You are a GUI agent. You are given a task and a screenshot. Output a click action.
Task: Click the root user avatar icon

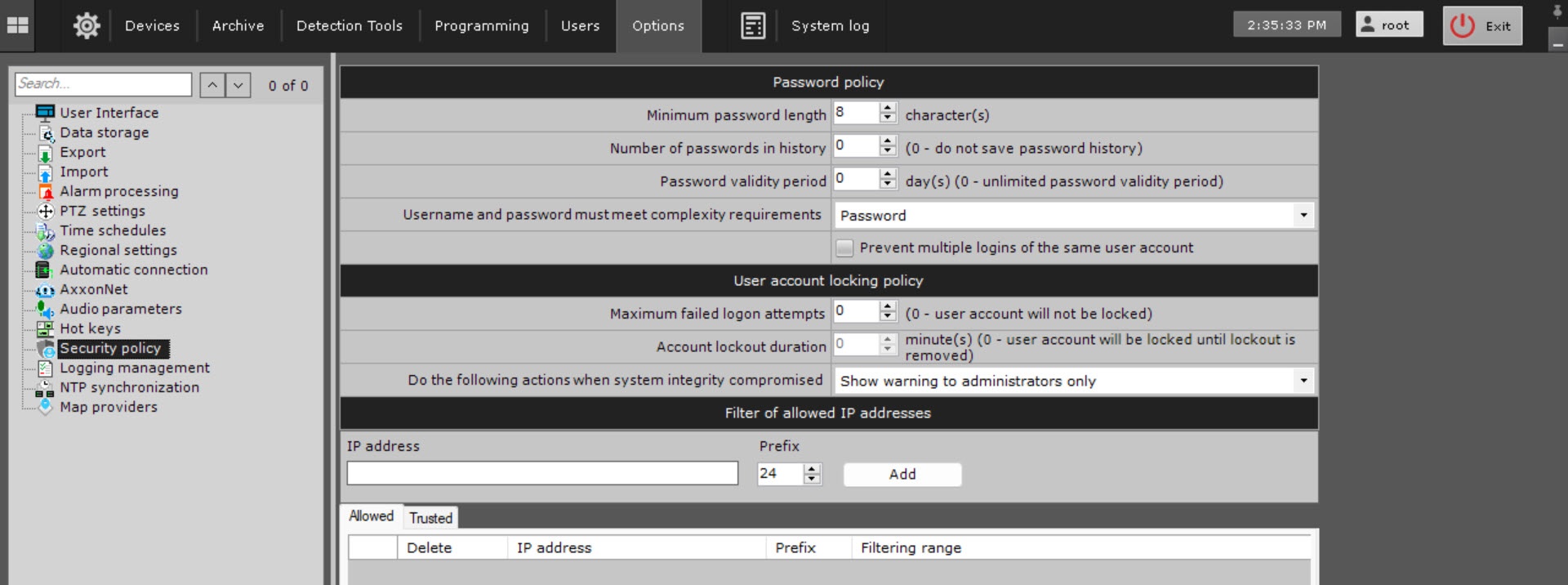(1368, 24)
